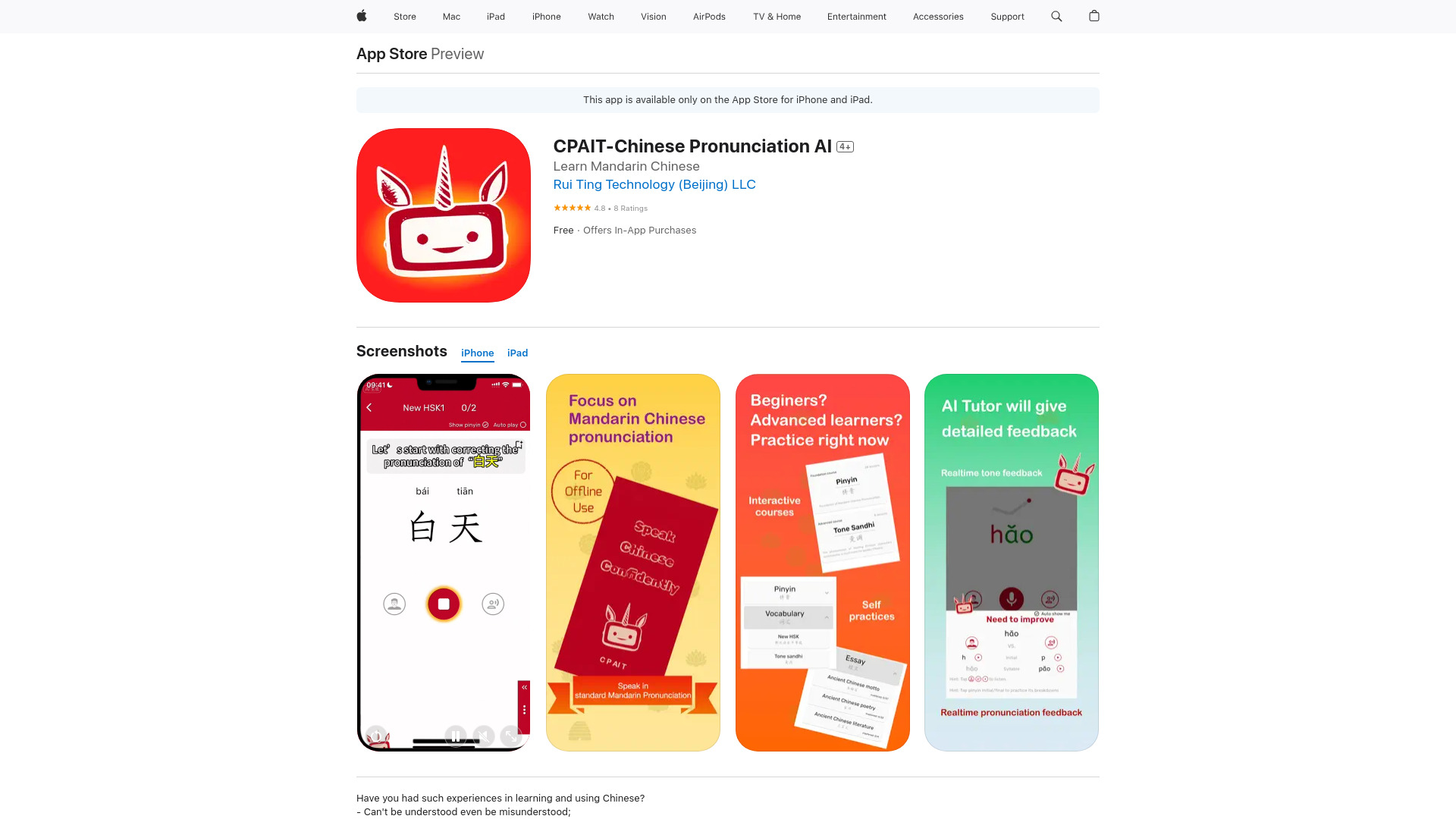
Task: Click the search icon in the navigation bar
Action: point(1056,16)
